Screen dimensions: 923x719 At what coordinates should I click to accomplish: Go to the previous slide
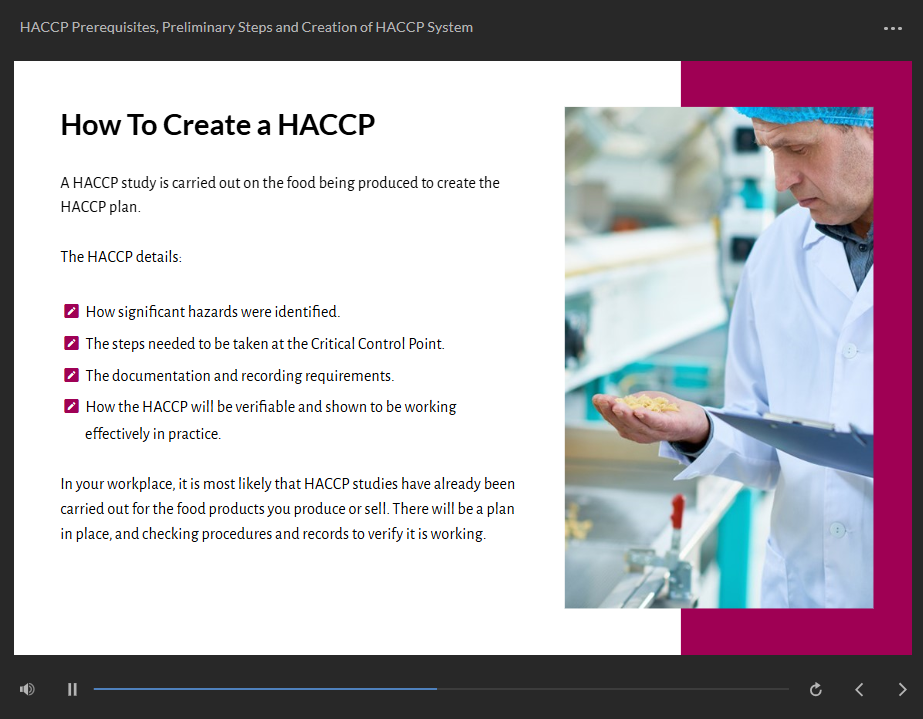click(x=859, y=689)
